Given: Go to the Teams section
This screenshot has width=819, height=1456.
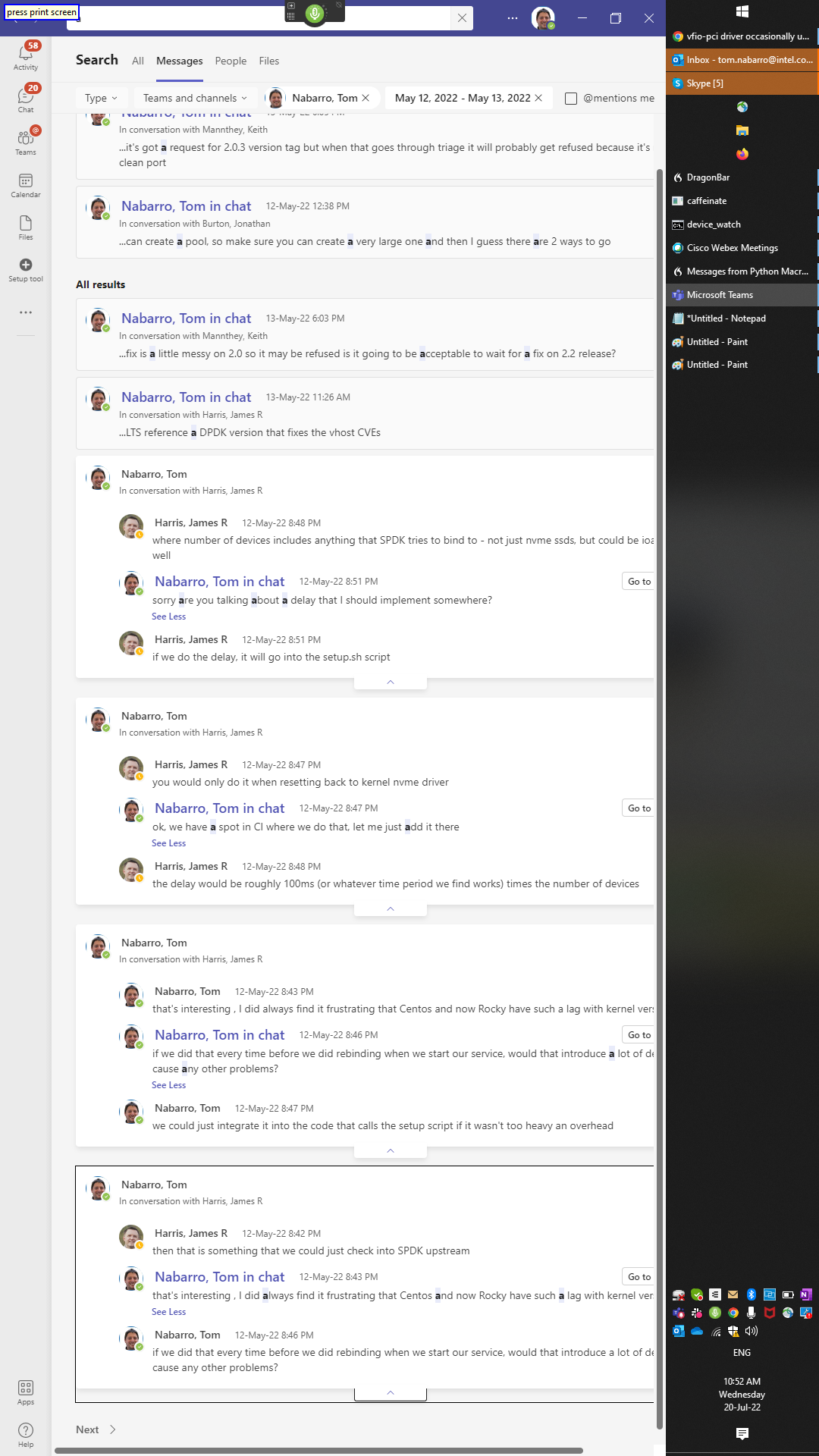Looking at the screenshot, I should (26, 140).
